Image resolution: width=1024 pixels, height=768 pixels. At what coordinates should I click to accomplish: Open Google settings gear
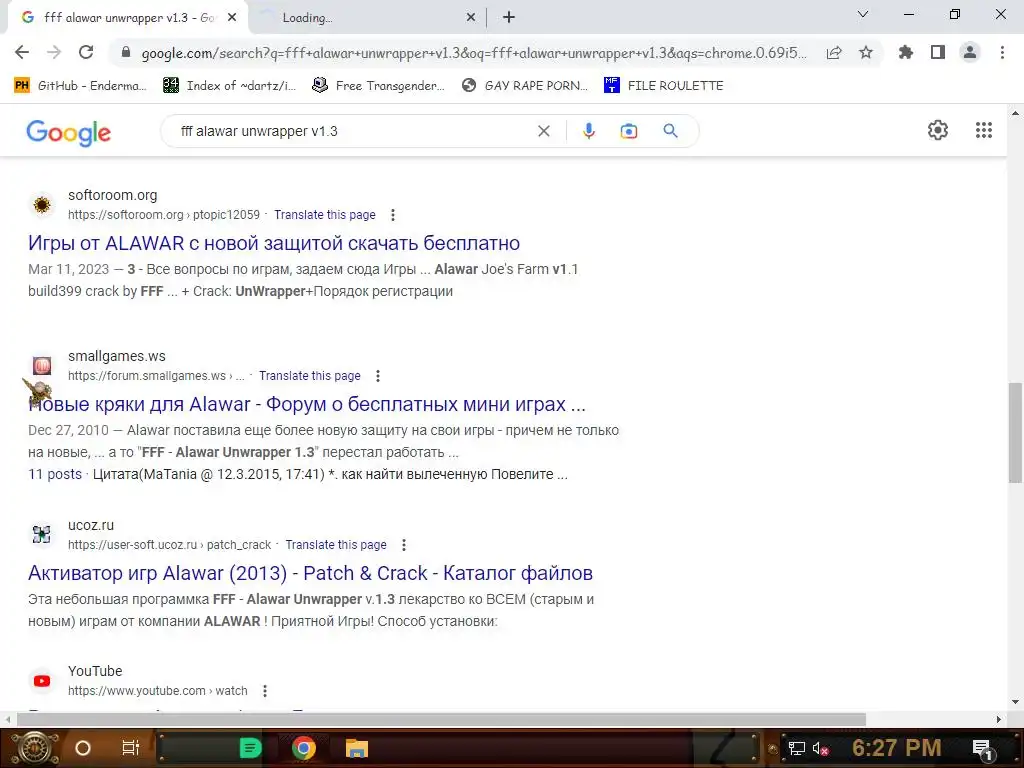[x=938, y=130]
